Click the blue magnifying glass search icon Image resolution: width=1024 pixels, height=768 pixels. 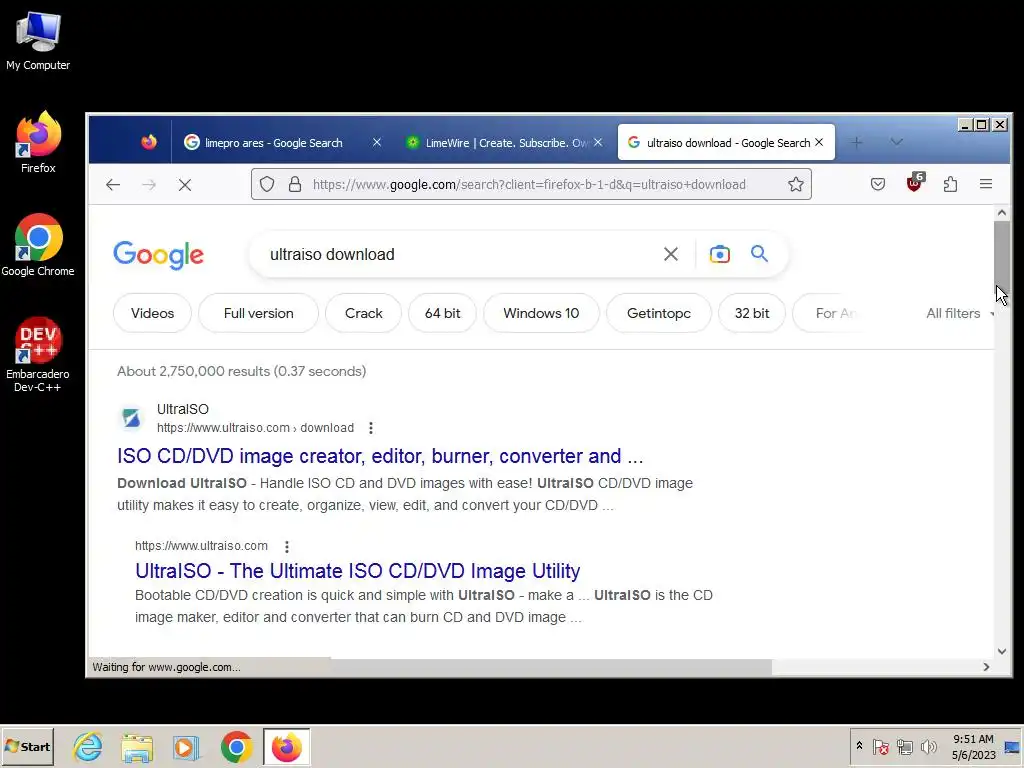759,253
